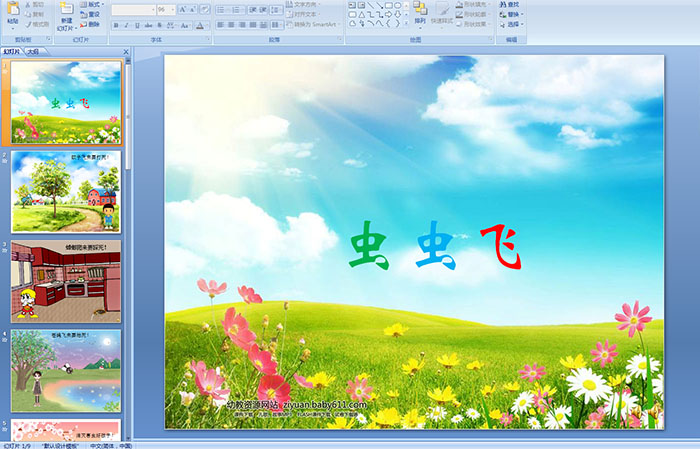Toggle Align Text Right
The width and height of the screenshot is (700, 449).
click(242, 25)
